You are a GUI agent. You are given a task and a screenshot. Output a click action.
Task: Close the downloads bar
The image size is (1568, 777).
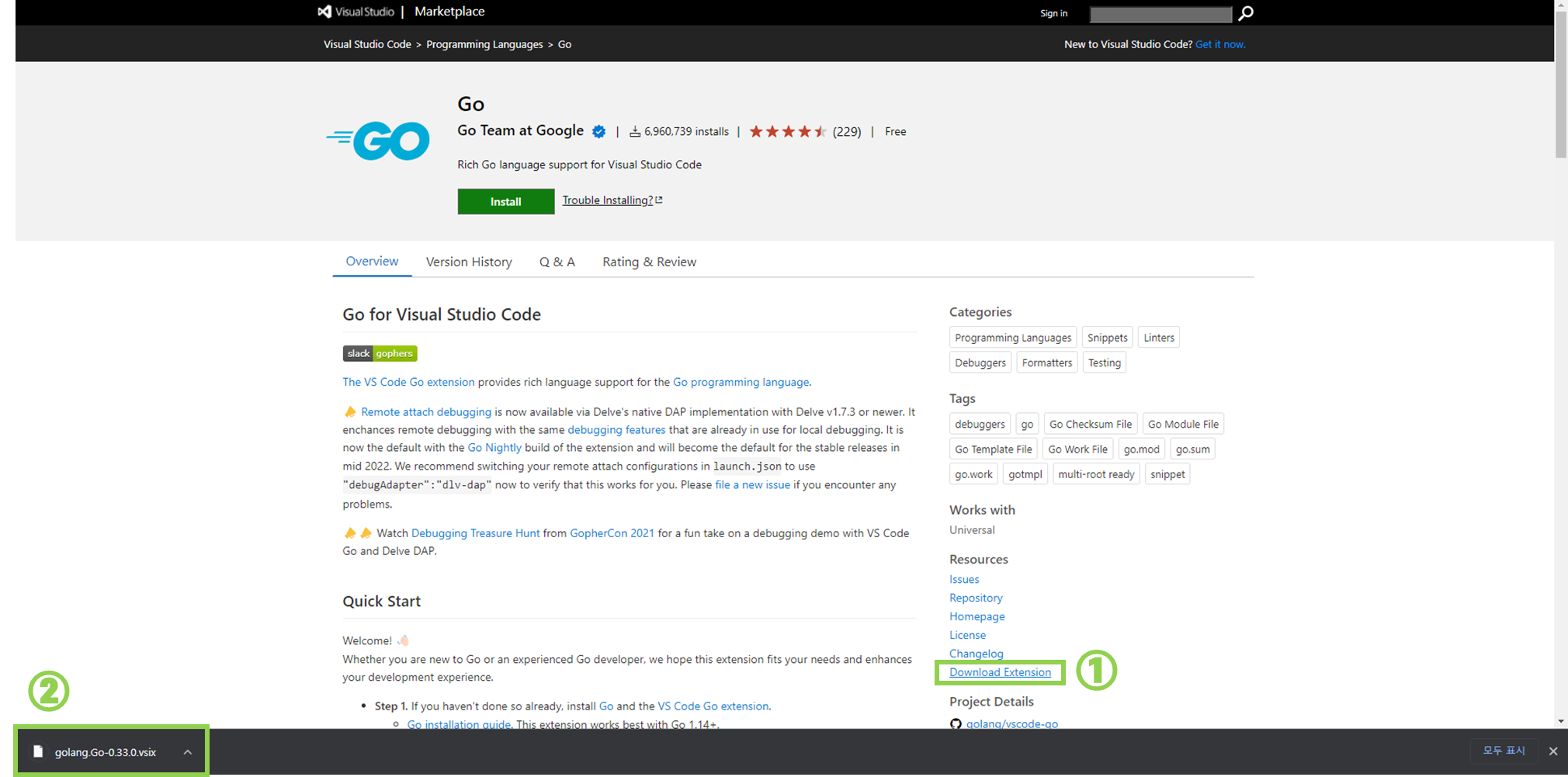[1553, 751]
